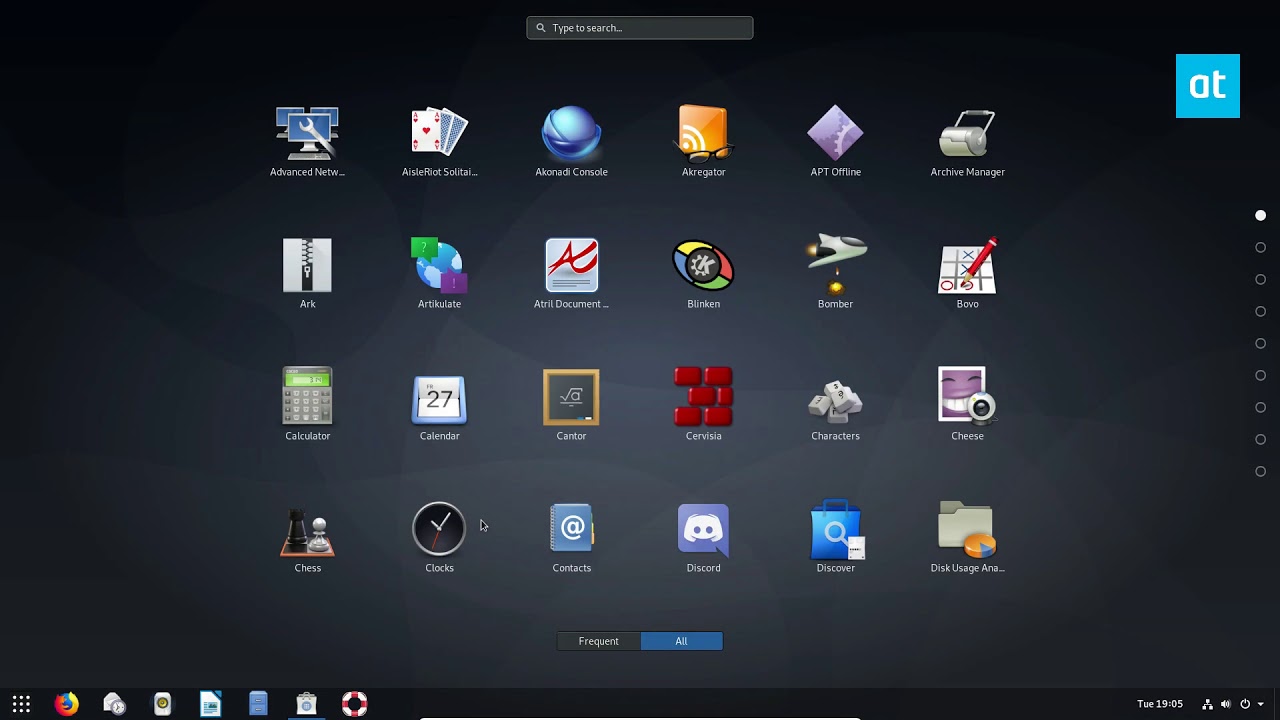Open Cervisia

[x=703, y=398]
